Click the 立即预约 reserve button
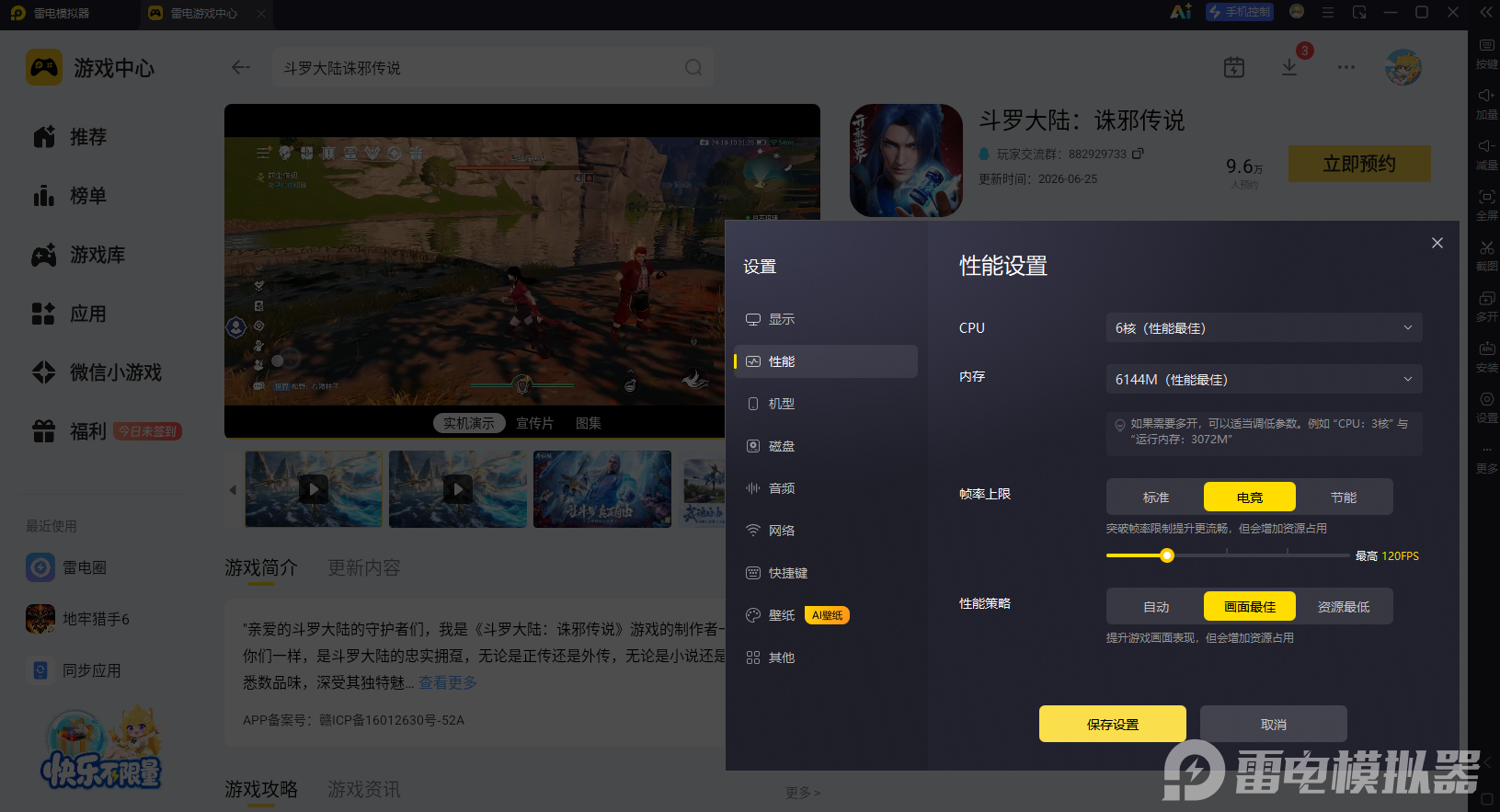This screenshot has height=812, width=1500. pyautogui.click(x=1359, y=164)
